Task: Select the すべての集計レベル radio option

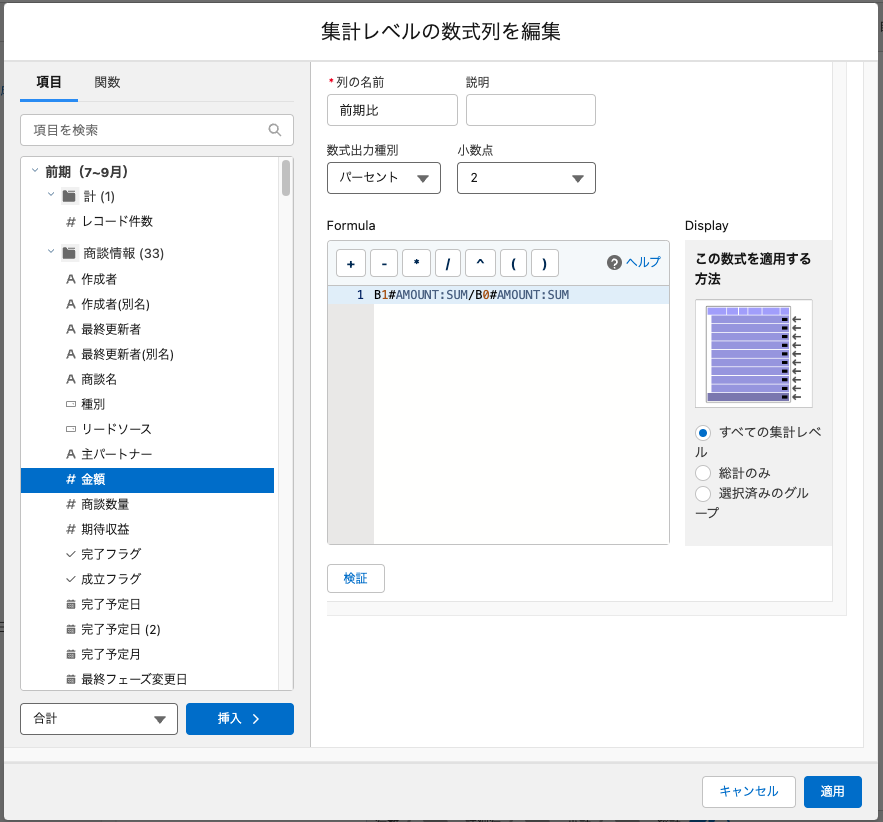Action: pyautogui.click(x=703, y=433)
